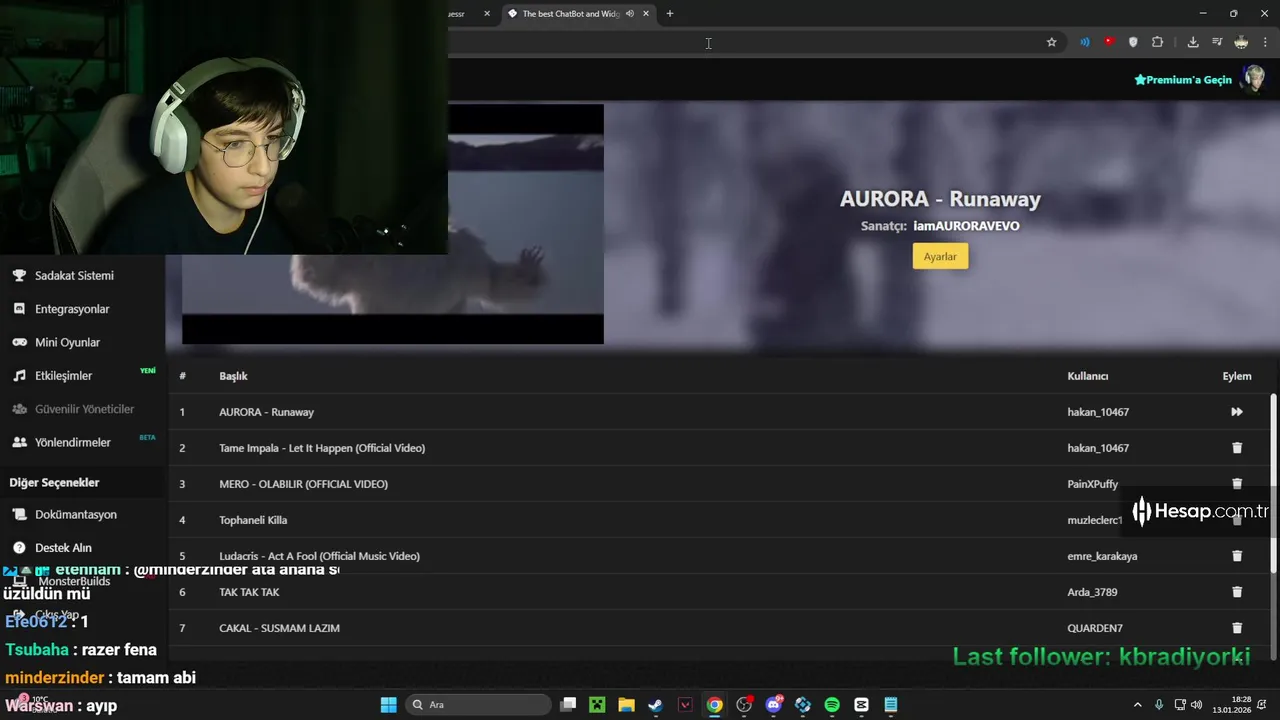
Task: Delete Ludacris - Act A Fool from queue
Action: (x=1237, y=556)
